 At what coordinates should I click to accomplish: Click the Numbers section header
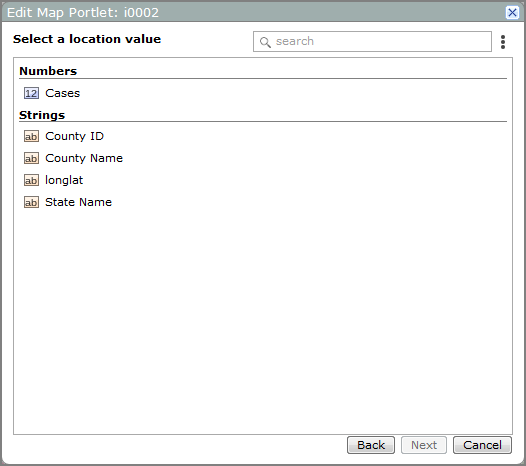(x=48, y=71)
